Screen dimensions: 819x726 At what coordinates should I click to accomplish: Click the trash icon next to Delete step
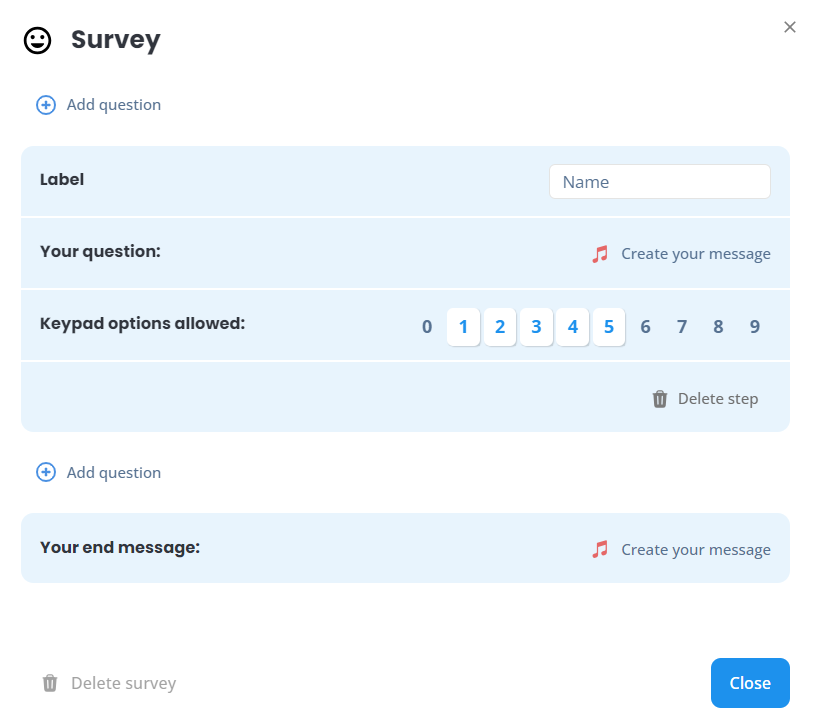click(660, 399)
